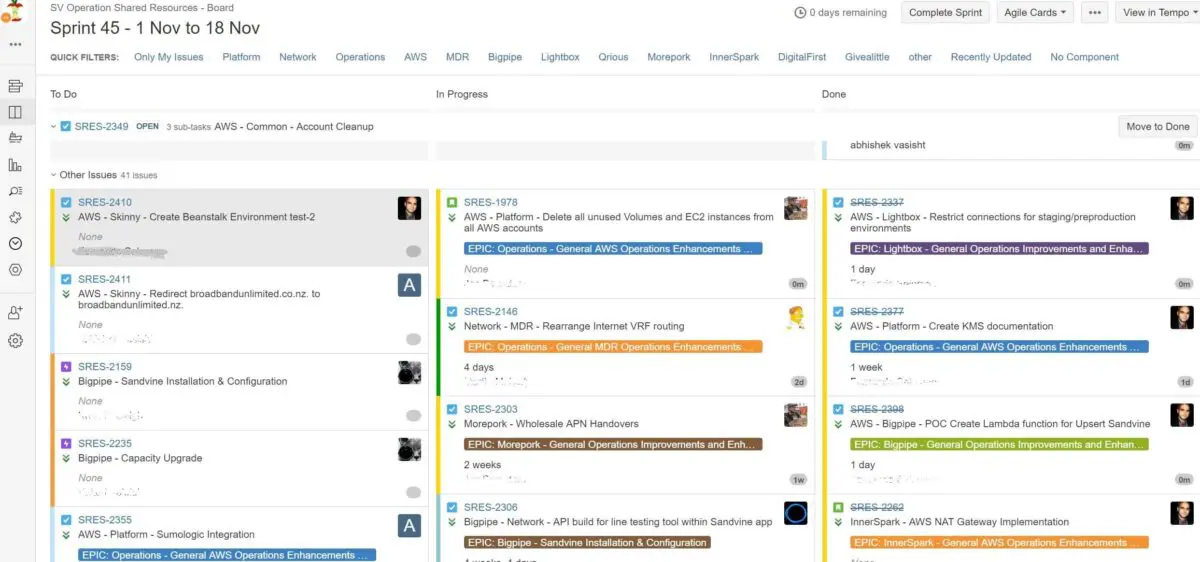Click priority arrows icon on SRES-2146
This screenshot has width=1200, height=562.
click(x=452, y=326)
